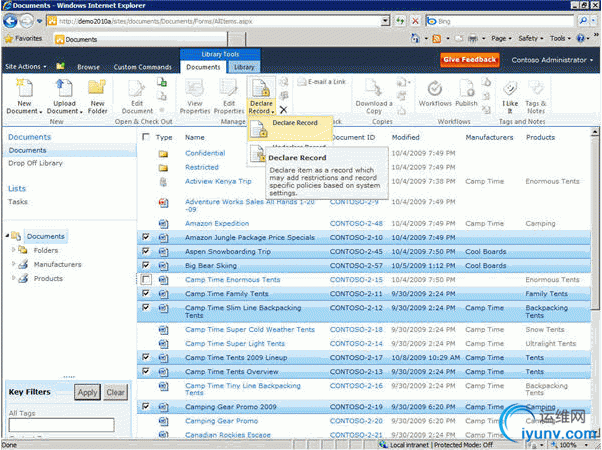This screenshot has height=450, width=602.
Task: Uncheck the Camping Gear Promo 2009 checkbox
Action: point(146,406)
